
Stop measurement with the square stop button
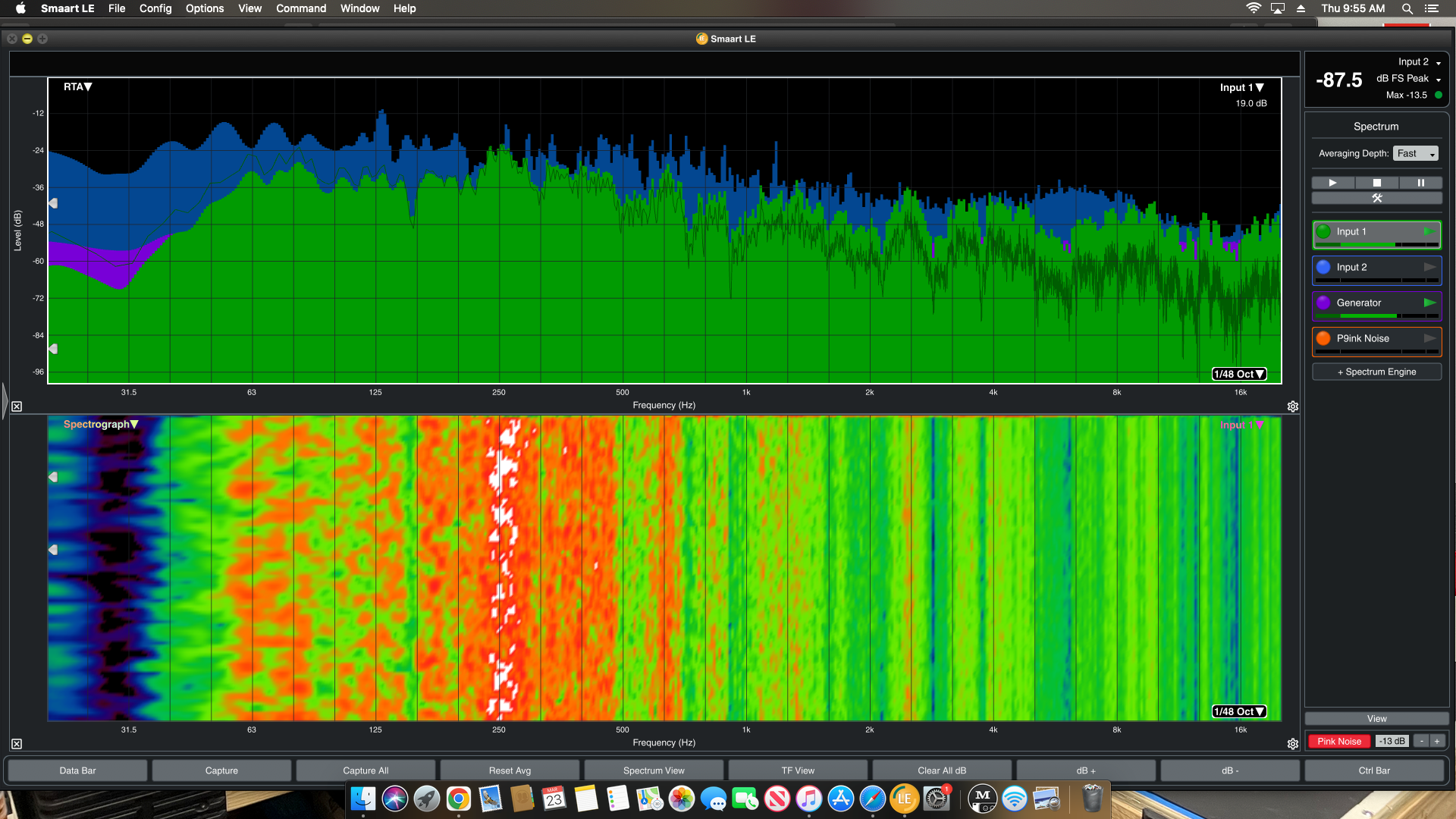tap(1376, 183)
